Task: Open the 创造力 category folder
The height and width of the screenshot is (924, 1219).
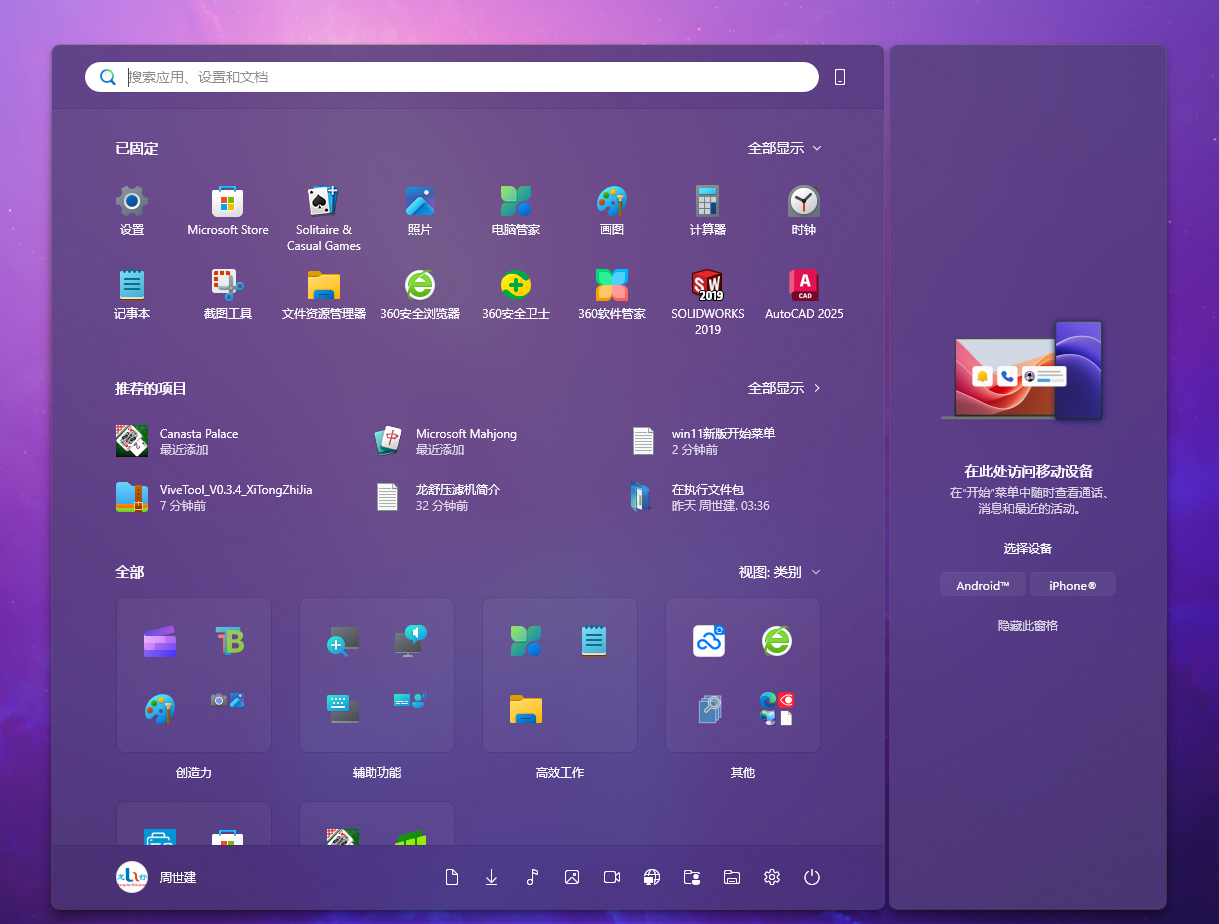Action: pos(194,676)
